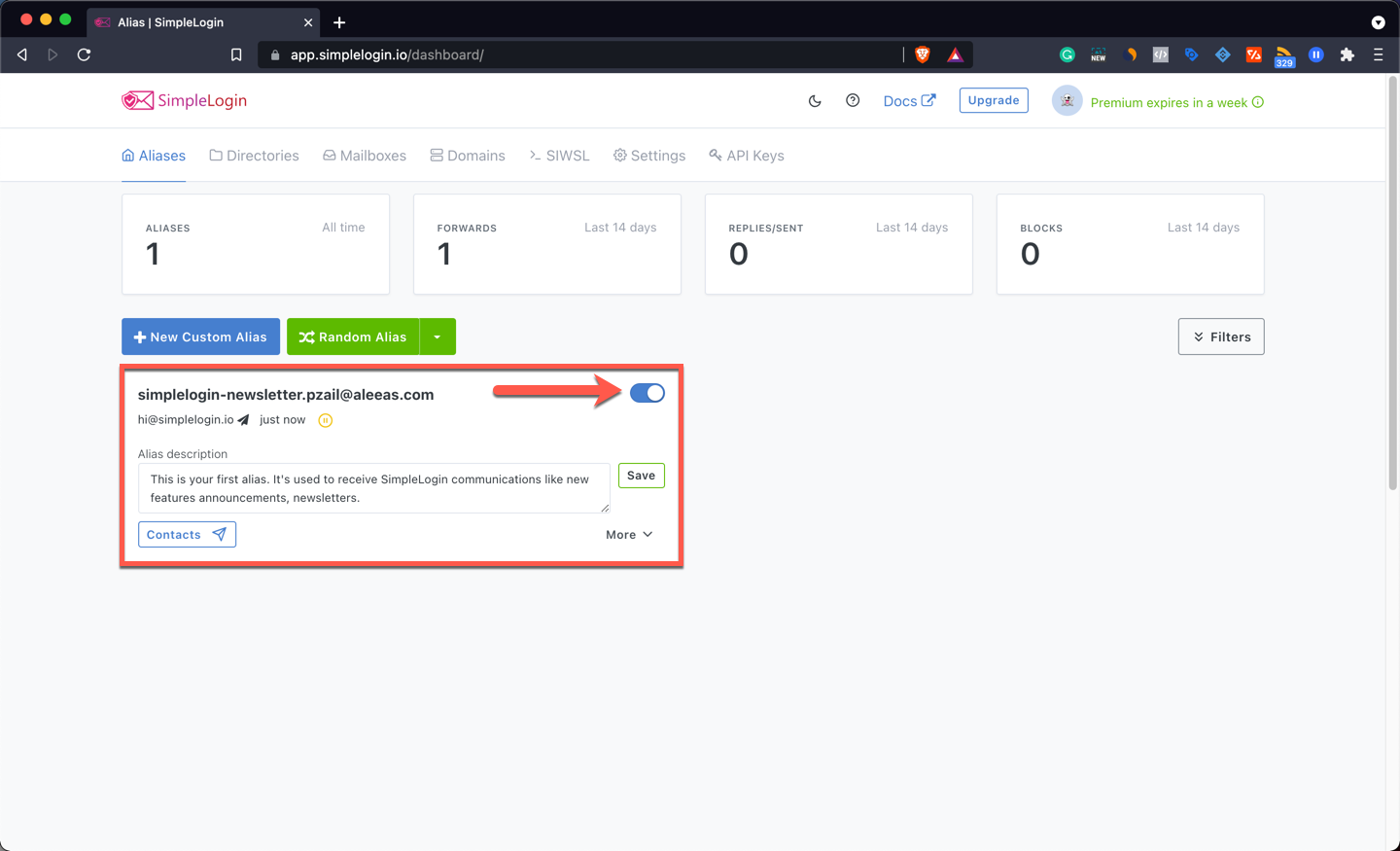Viewport: 1400px width, 851px height.
Task: Reload the page
Action: click(85, 54)
